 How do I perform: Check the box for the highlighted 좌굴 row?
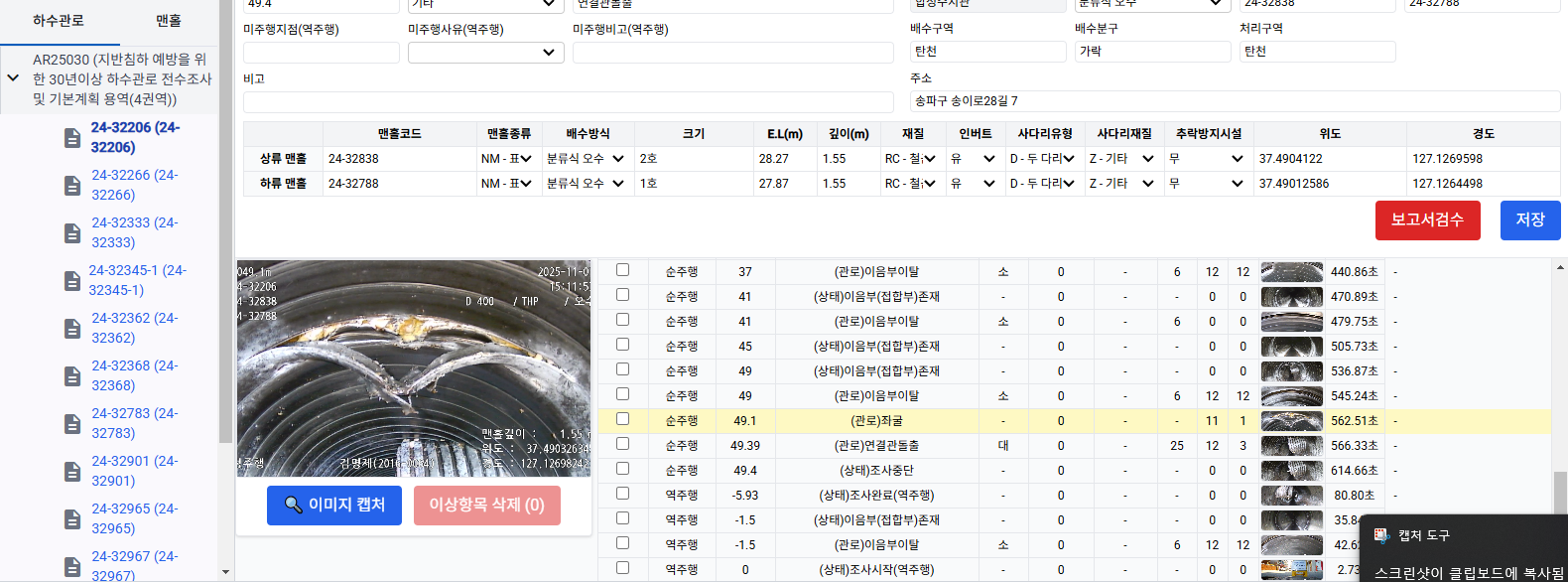[x=622, y=419]
